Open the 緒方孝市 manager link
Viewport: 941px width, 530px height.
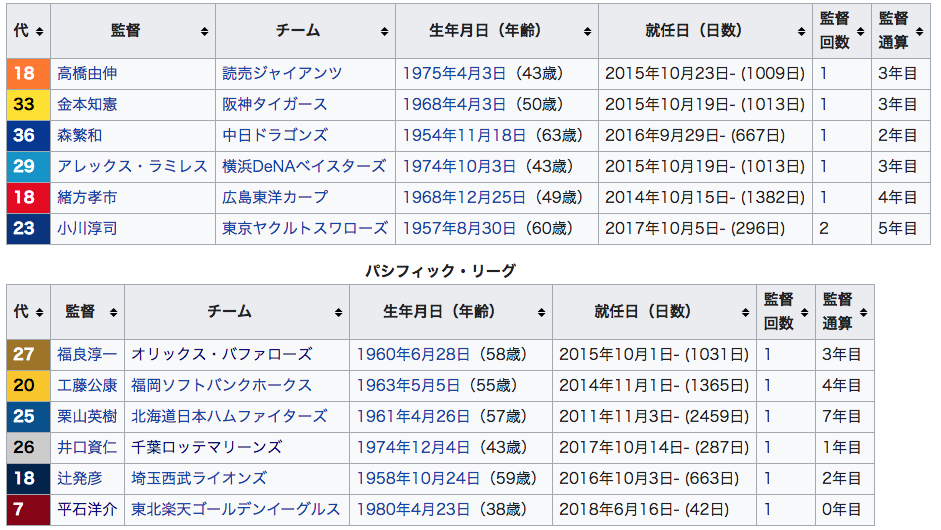tap(87, 197)
